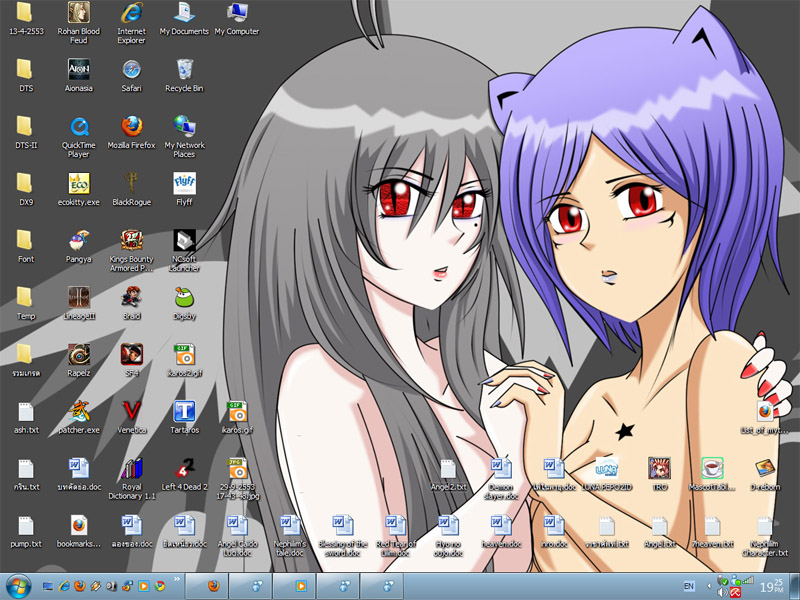Click the 29-9-2553 JPG file icon

coord(237,479)
